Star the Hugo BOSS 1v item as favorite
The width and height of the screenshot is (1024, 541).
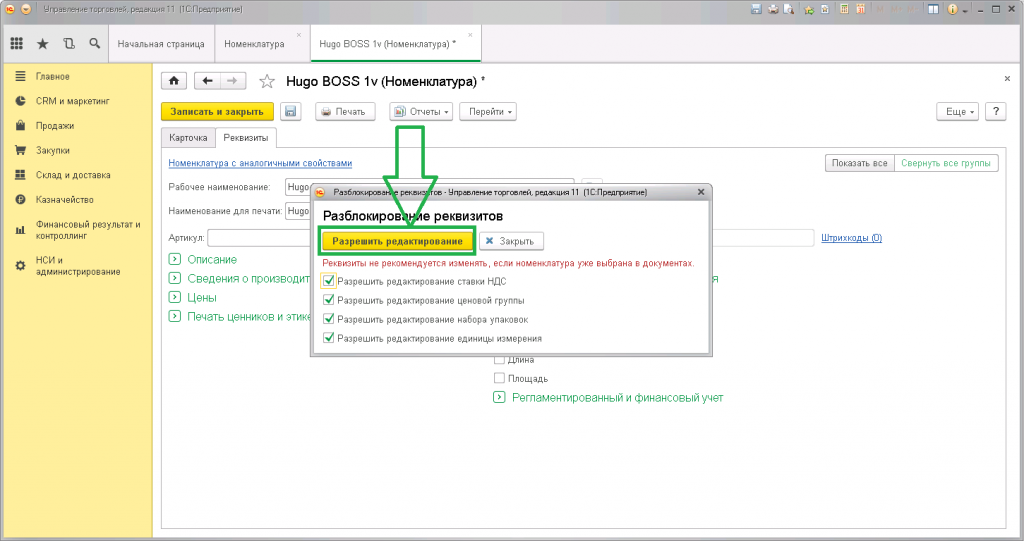[x=266, y=82]
